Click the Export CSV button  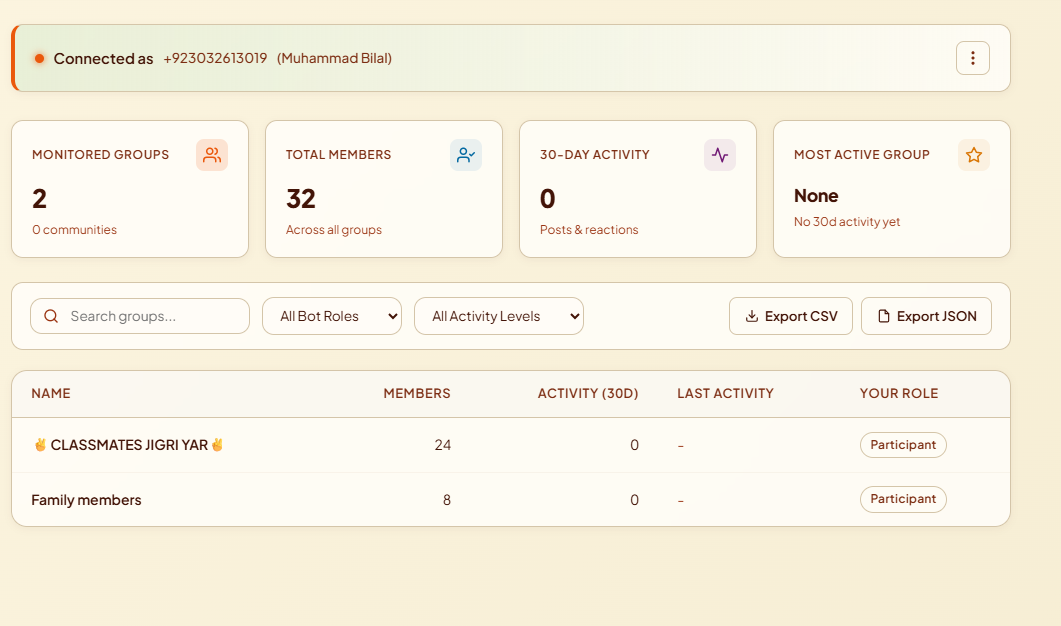click(x=790, y=316)
